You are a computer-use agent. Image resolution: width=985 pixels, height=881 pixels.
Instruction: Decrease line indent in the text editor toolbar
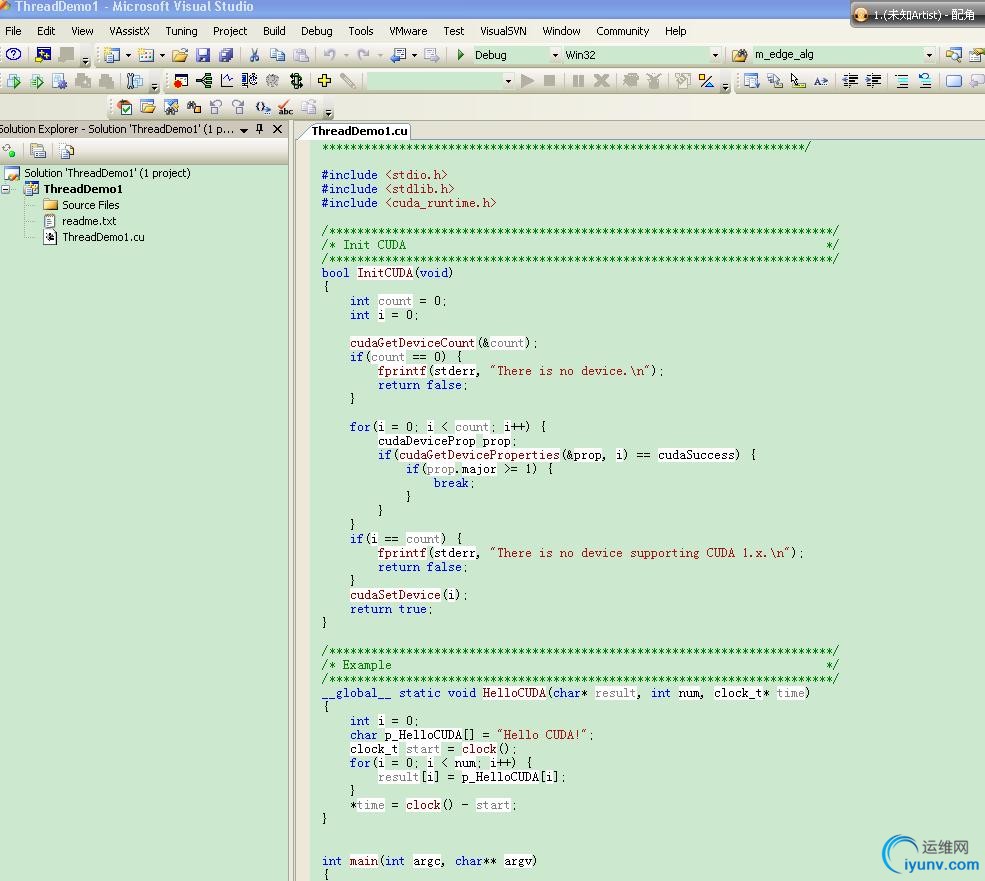click(850, 80)
